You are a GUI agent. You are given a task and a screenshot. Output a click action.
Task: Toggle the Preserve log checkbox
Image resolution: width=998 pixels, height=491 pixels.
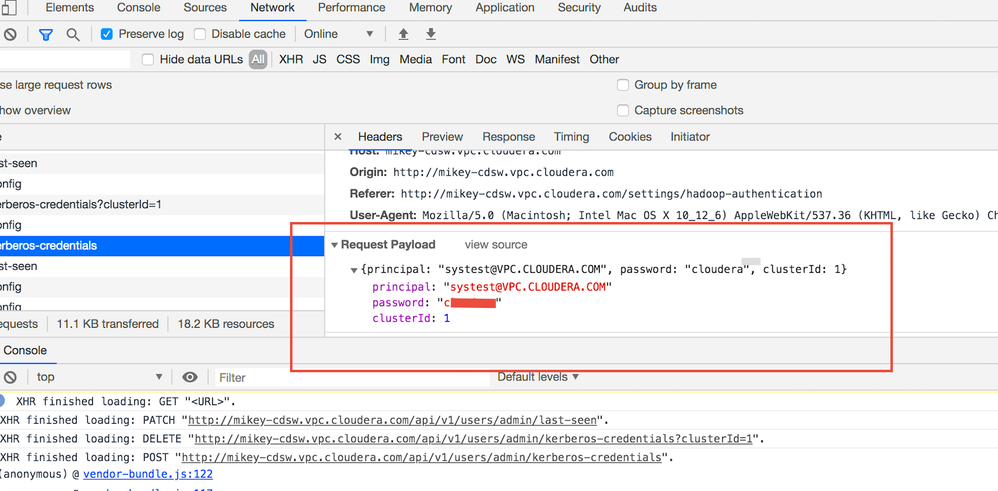click(x=107, y=34)
